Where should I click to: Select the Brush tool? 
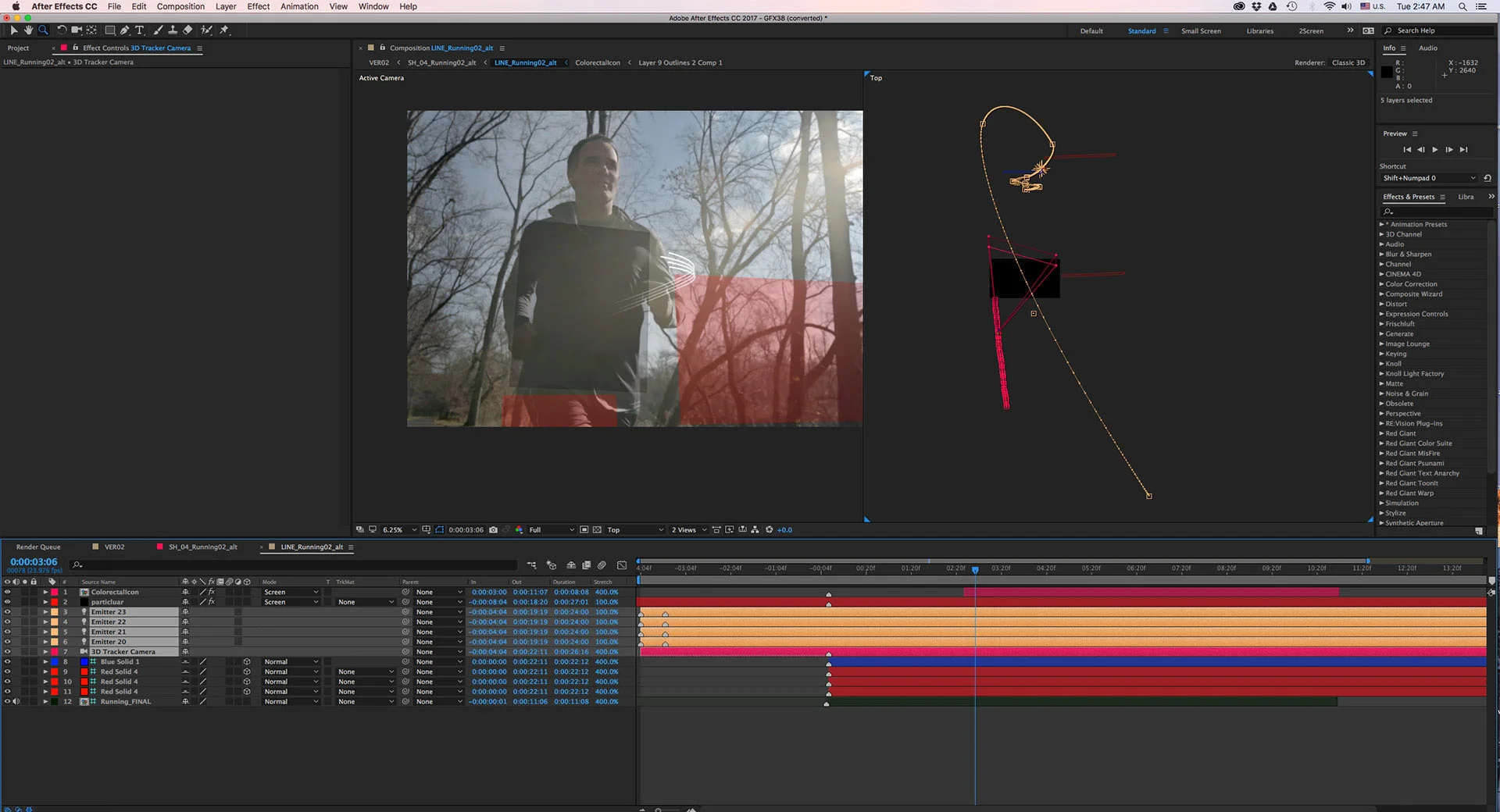click(159, 30)
